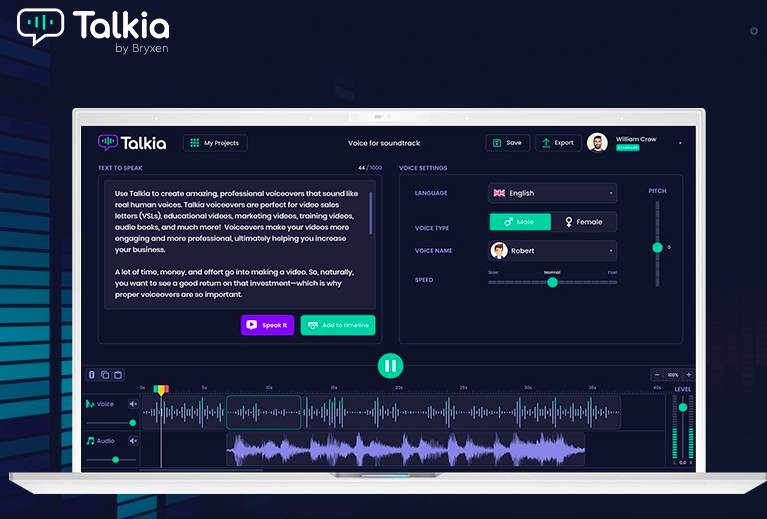Click the UK flag in the language box
Screen dimensions: 767x519
click(499, 193)
